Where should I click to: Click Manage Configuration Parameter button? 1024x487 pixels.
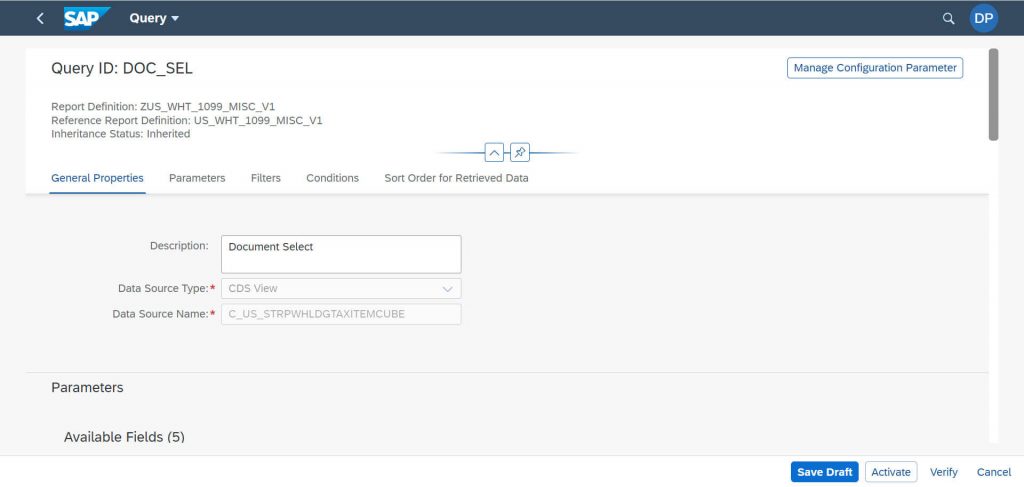pyautogui.click(x=874, y=68)
